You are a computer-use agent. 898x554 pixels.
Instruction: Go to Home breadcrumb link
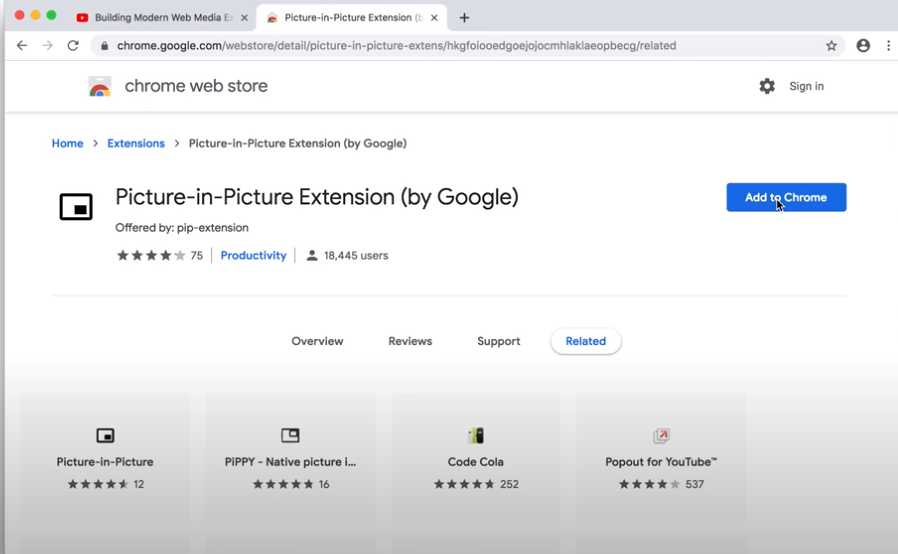coord(68,143)
